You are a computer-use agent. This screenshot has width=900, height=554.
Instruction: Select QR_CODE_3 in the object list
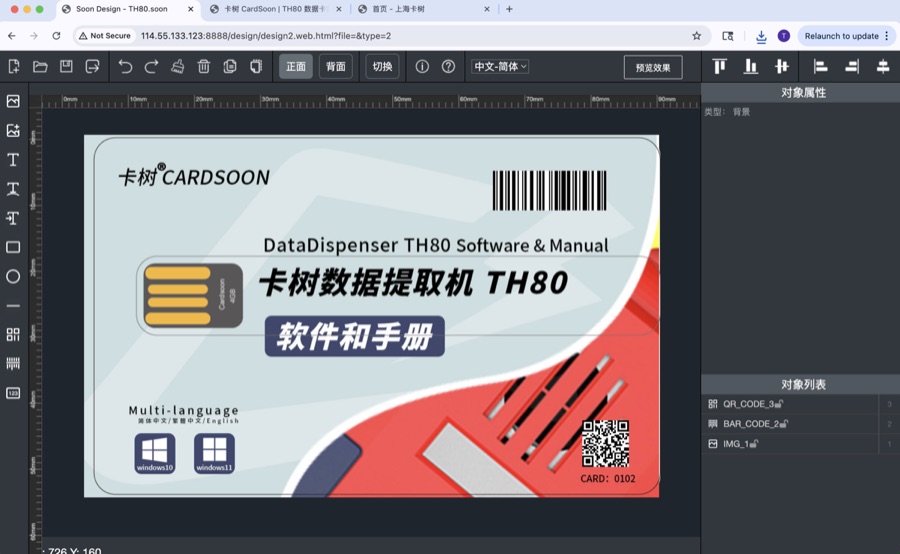(790, 404)
